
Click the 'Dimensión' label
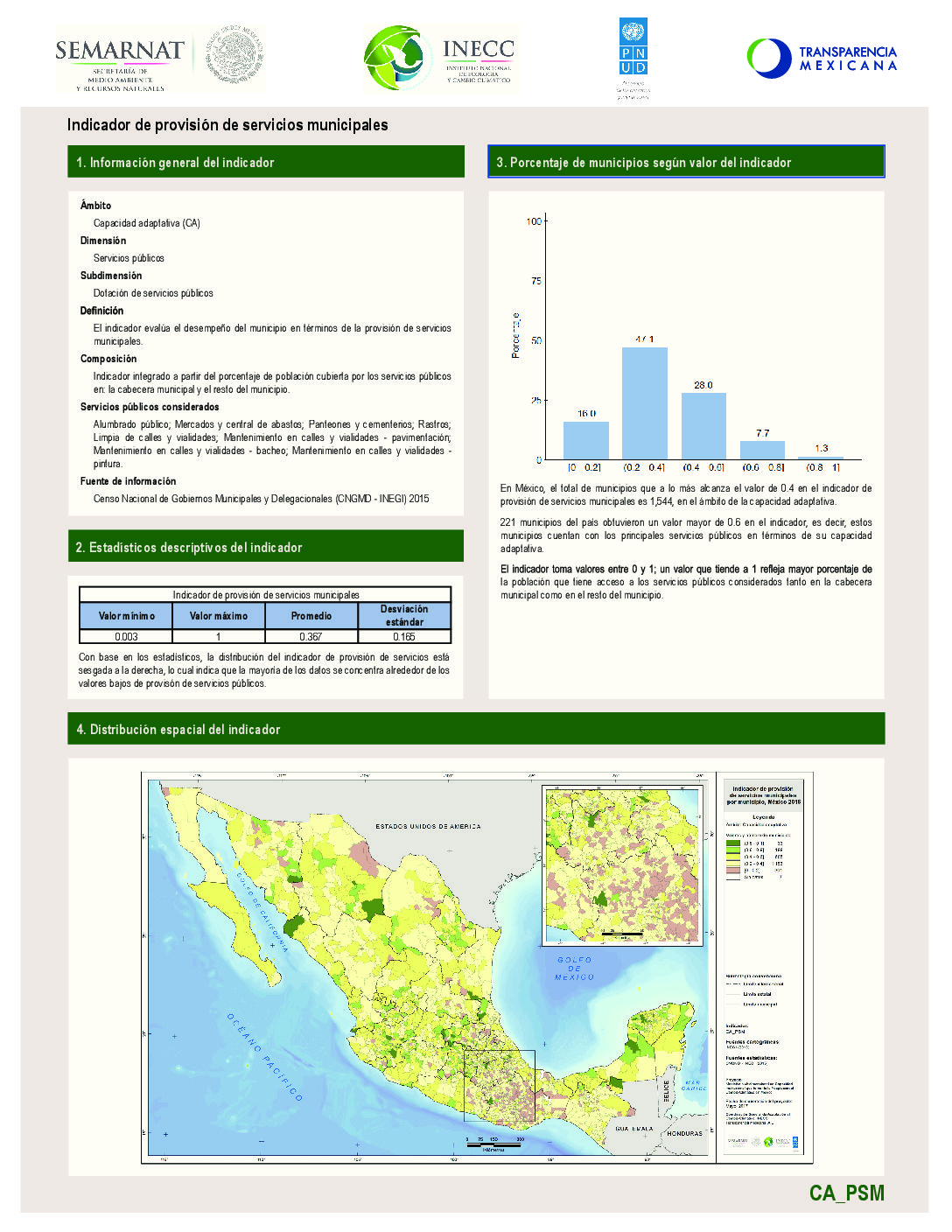[x=103, y=241]
